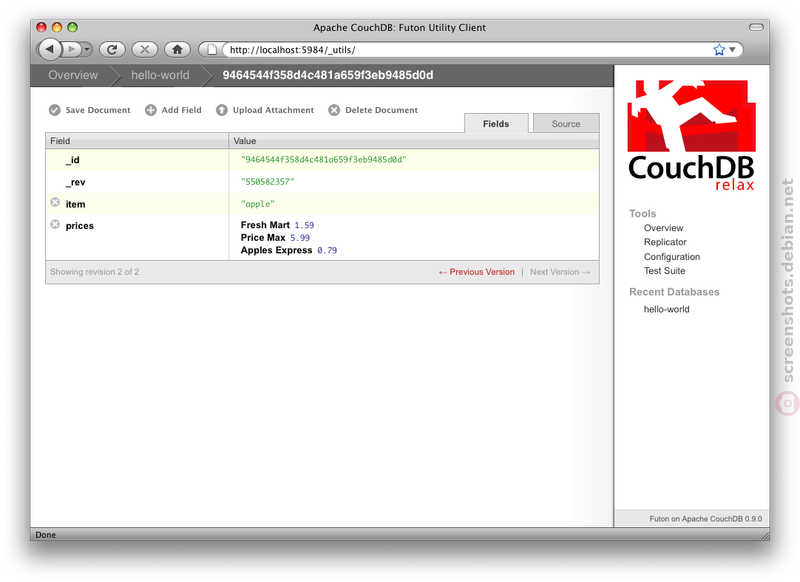800x582 pixels.
Task: Open Test Suite in the Tools sidebar
Action: (664, 271)
